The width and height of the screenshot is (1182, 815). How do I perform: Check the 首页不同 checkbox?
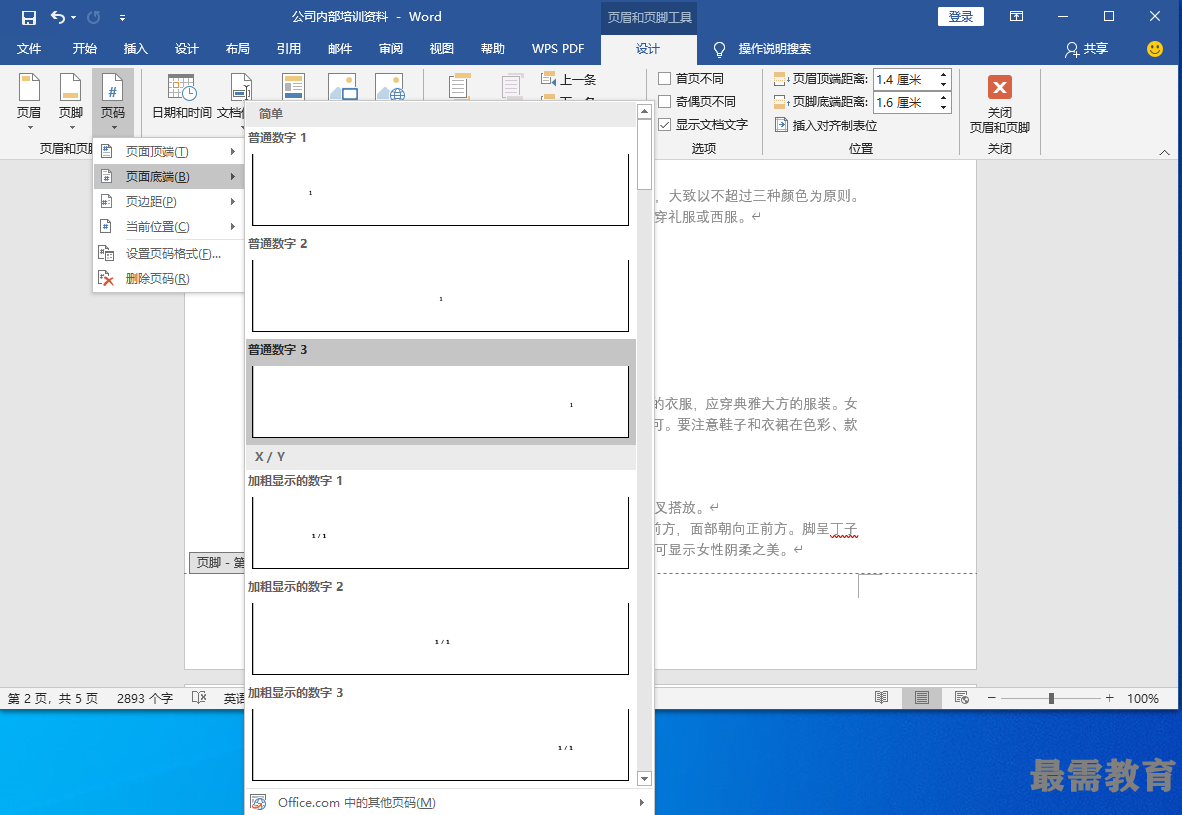pos(664,78)
